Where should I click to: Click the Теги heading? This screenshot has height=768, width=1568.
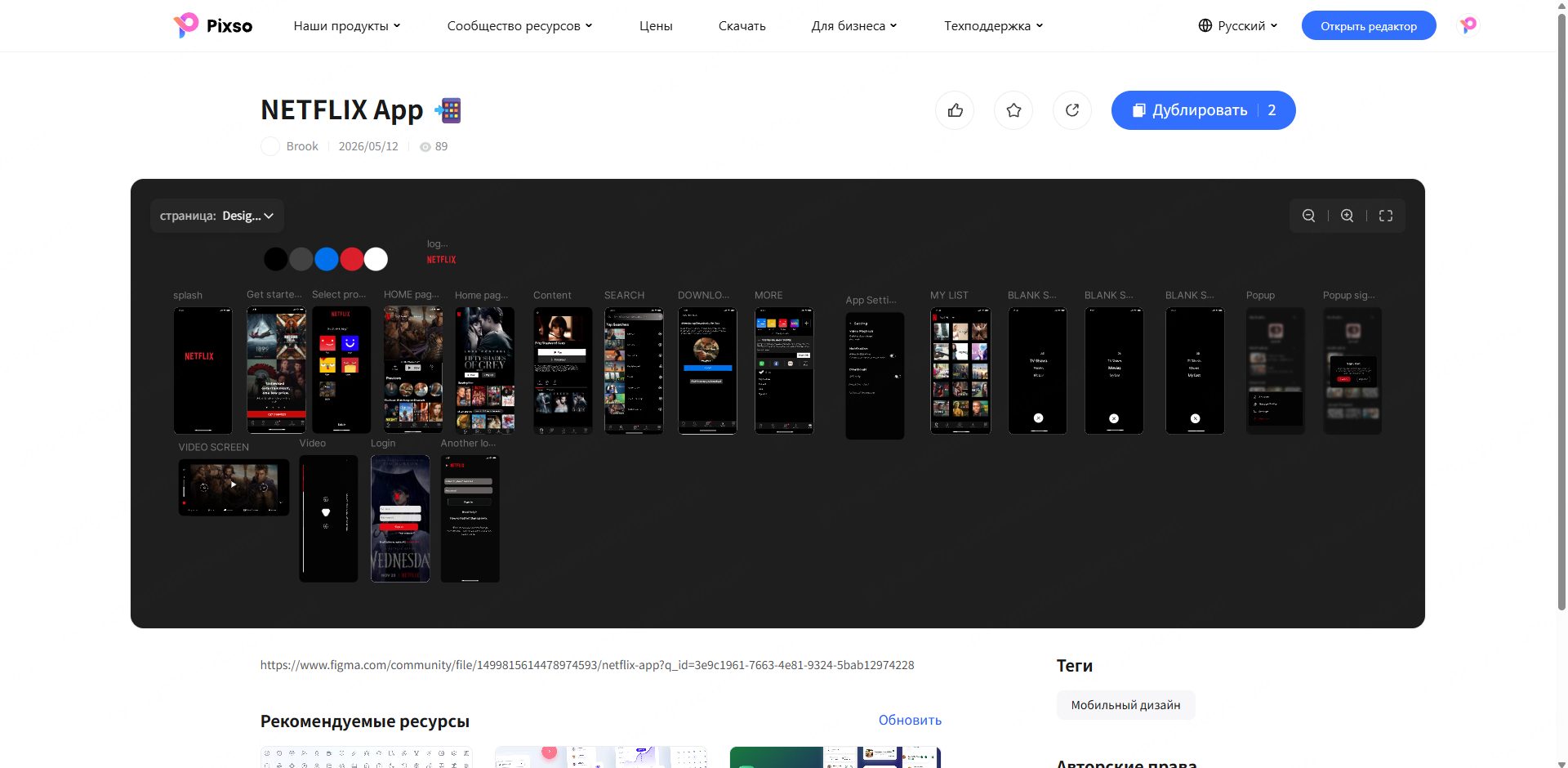coord(1074,666)
